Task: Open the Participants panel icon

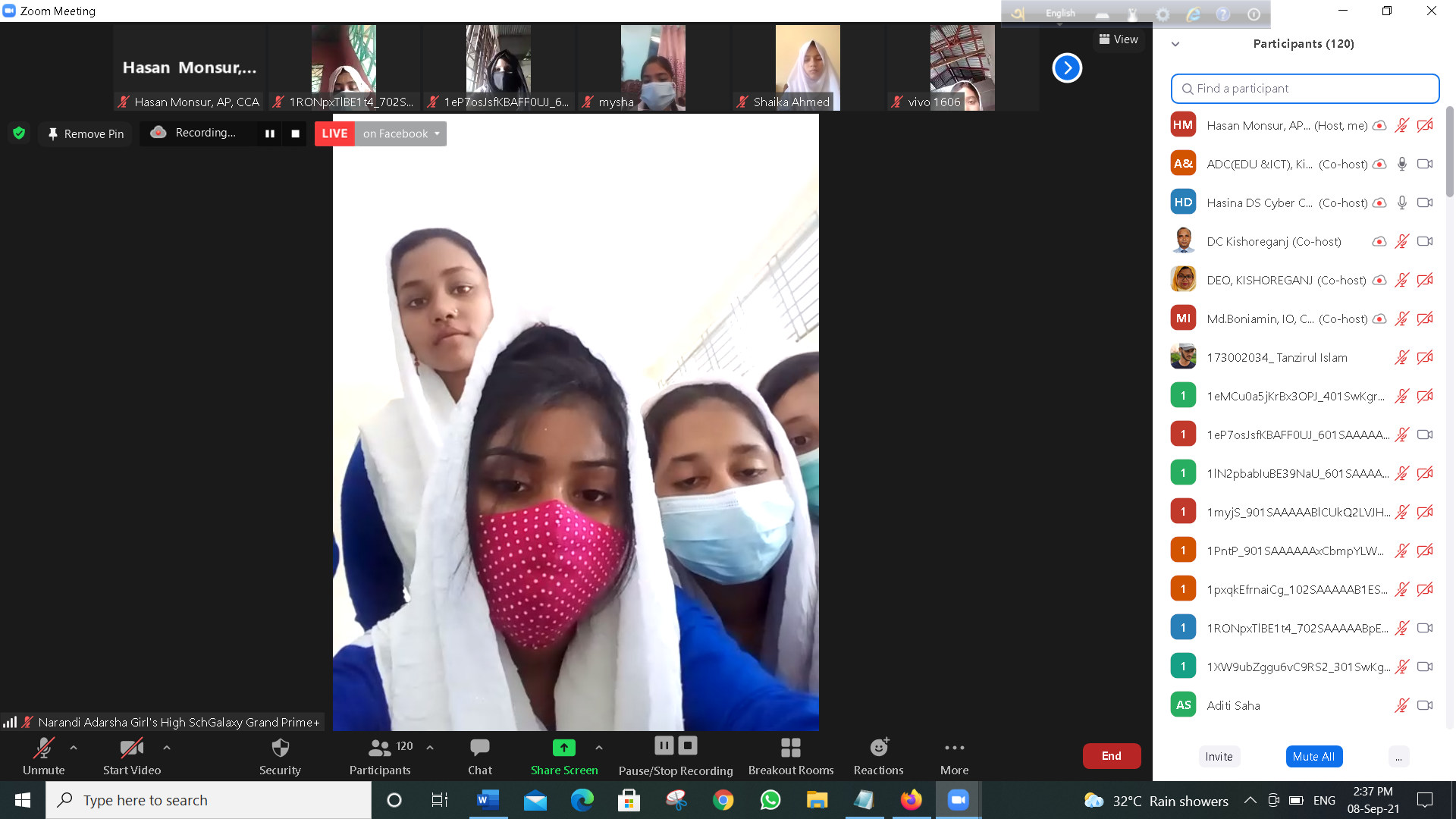Action: (379, 748)
